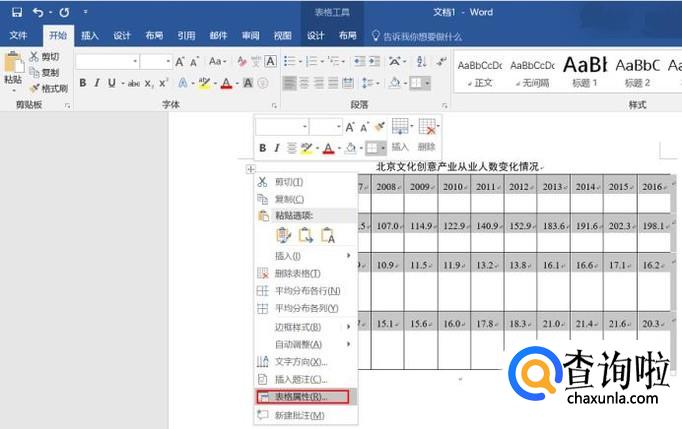Click the bullets list icon
This screenshot has height=429, width=682.
tap(289, 62)
